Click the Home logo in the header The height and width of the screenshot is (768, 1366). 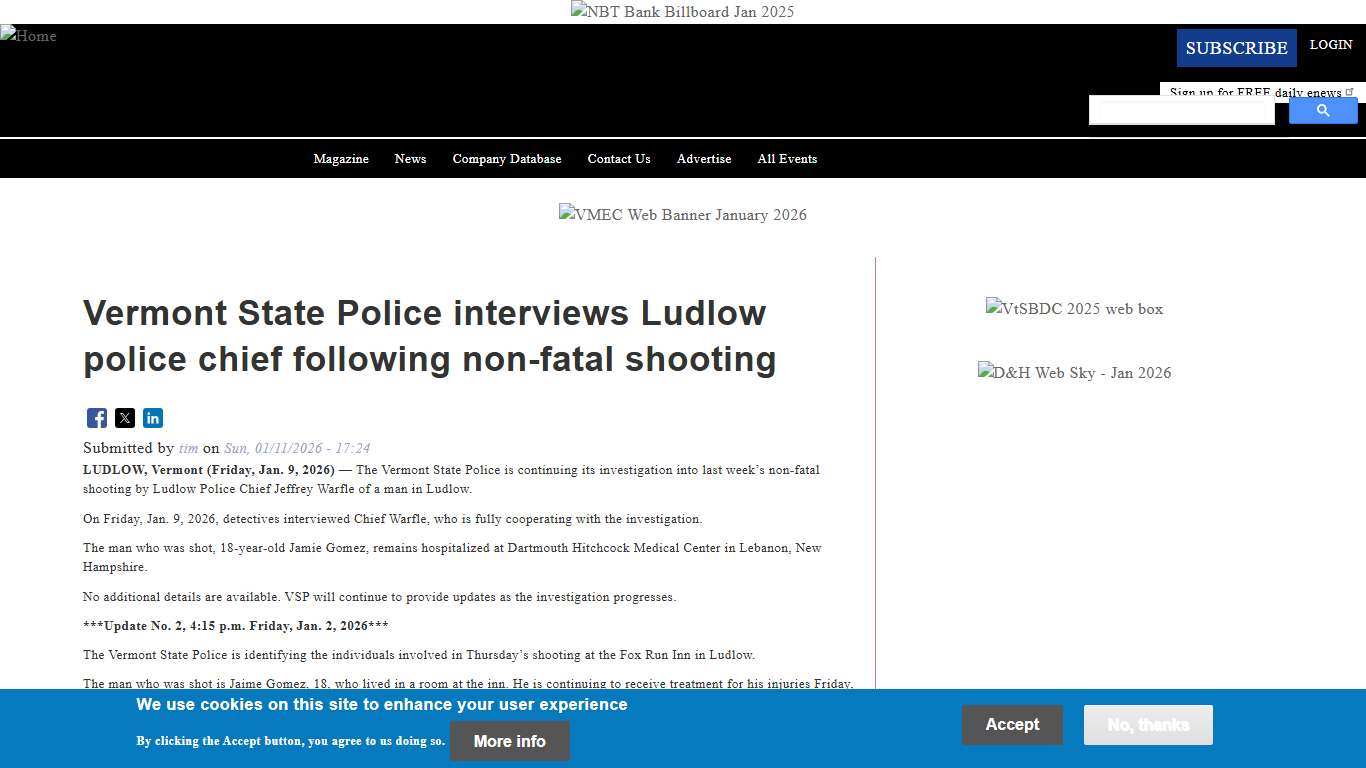[x=29, y=36]
